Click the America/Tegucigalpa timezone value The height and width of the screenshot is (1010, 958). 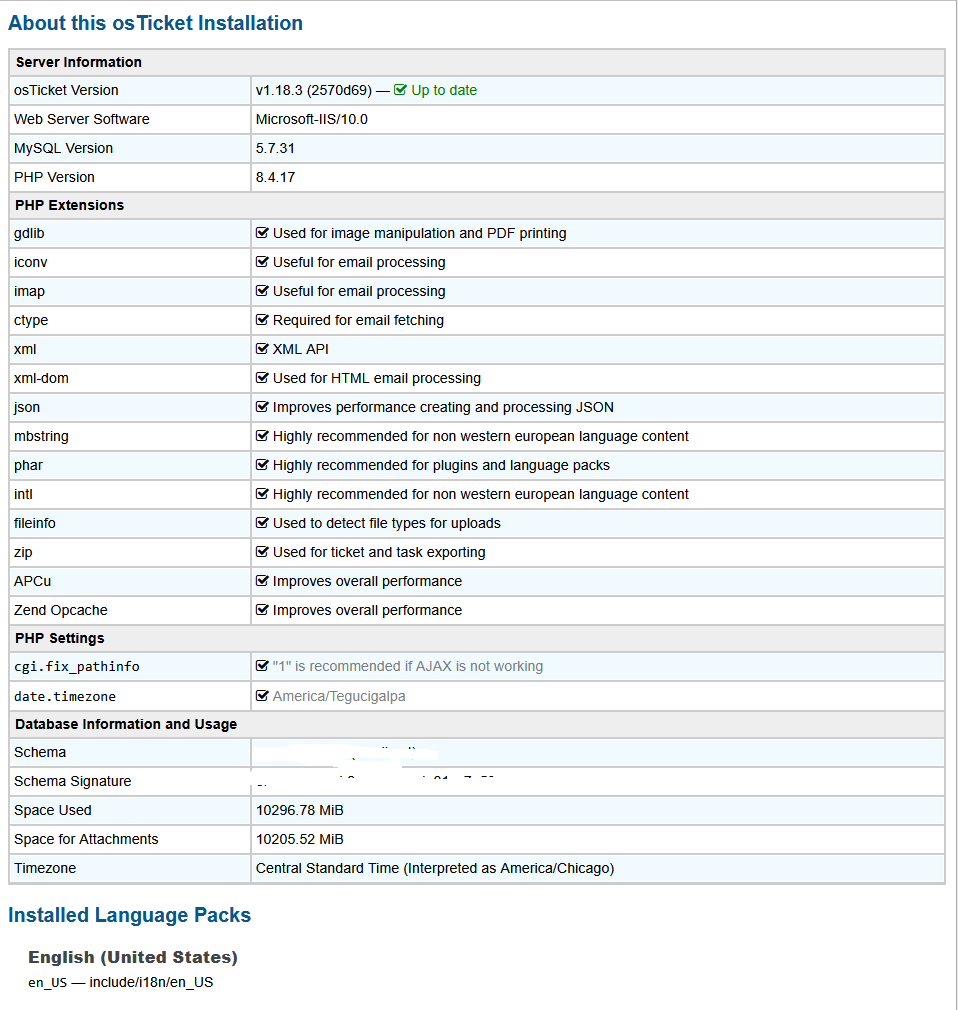click(x=339, y=696)
